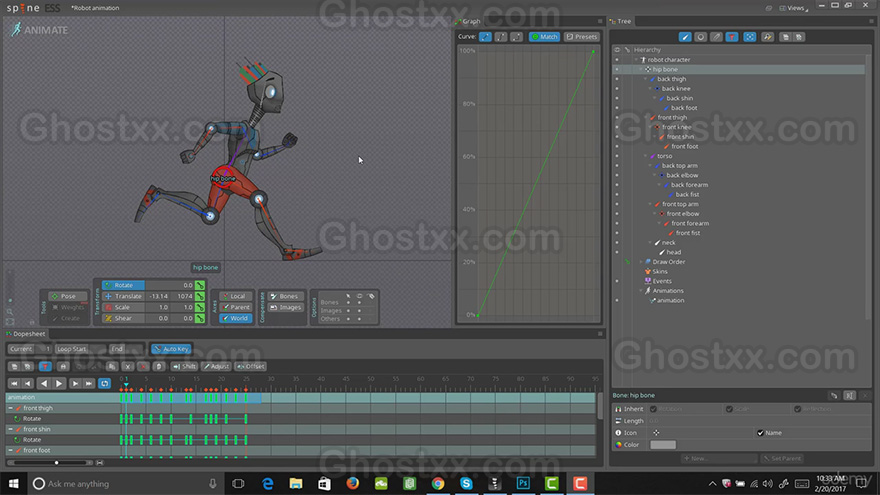Click the Scale key button in Transform

(x=200, y=308)
